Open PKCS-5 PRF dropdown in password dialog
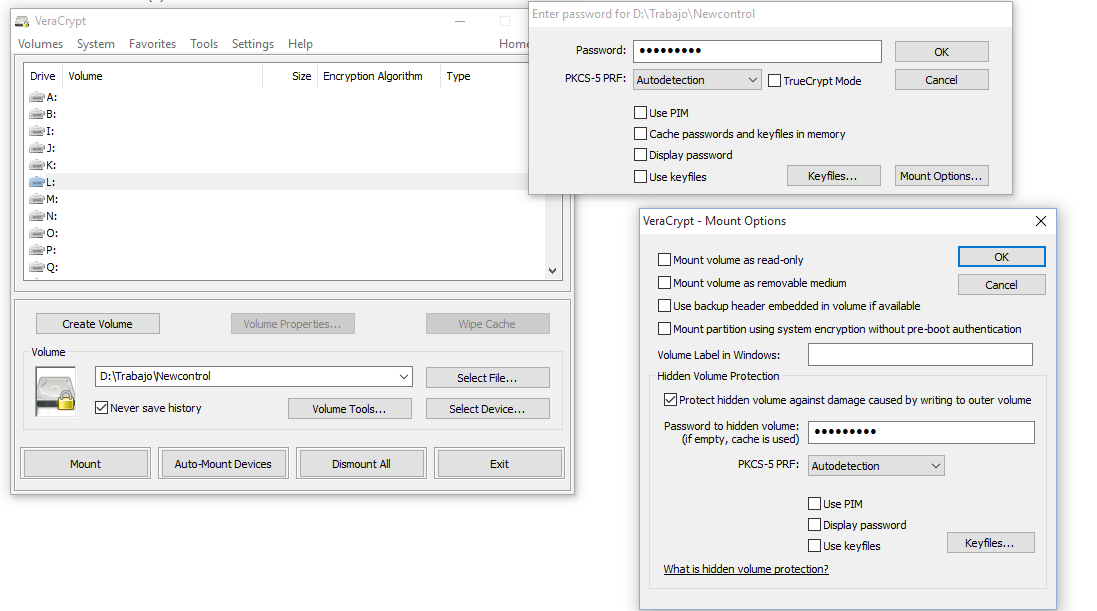Viewport: 1097px width, 611px height. tap(697, 80)
